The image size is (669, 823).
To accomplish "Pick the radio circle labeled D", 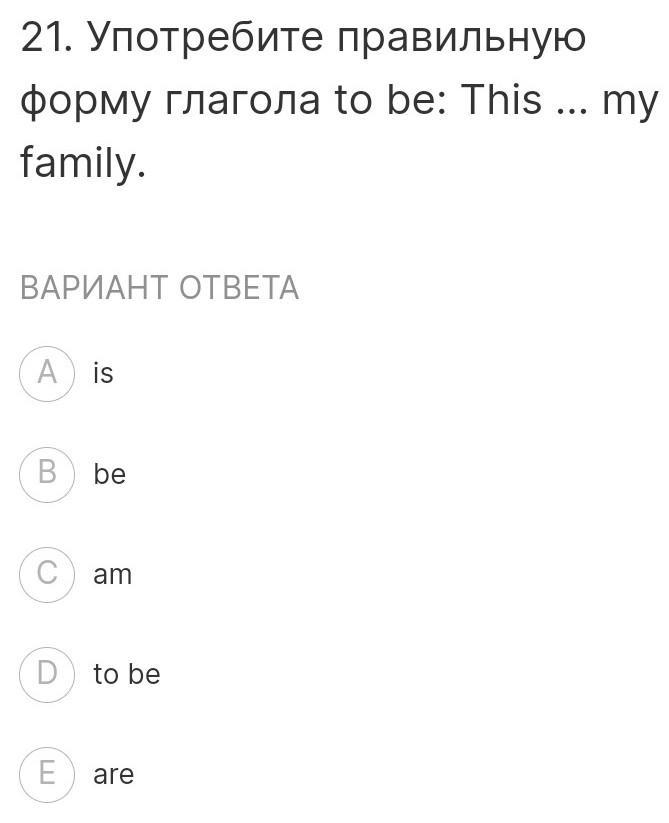I will (47, 674).
